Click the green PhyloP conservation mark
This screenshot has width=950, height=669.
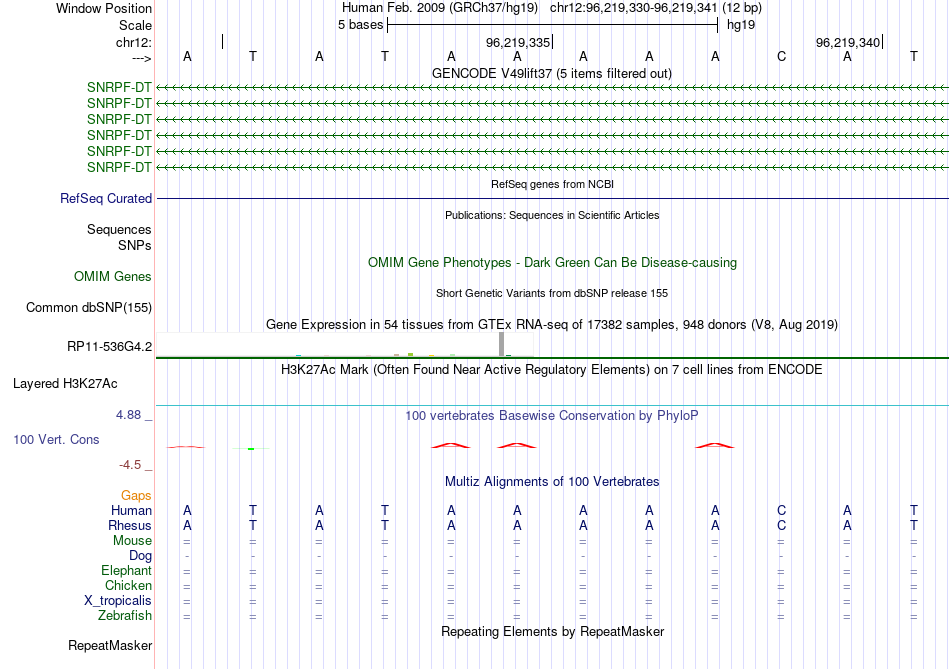pyautogui.click(x=251, y=449)
